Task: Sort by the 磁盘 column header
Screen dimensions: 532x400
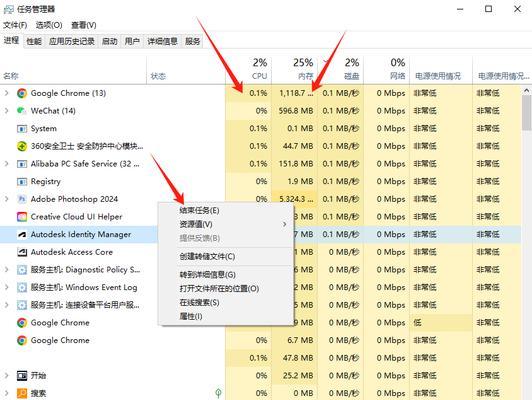Action: coord(341,69)
